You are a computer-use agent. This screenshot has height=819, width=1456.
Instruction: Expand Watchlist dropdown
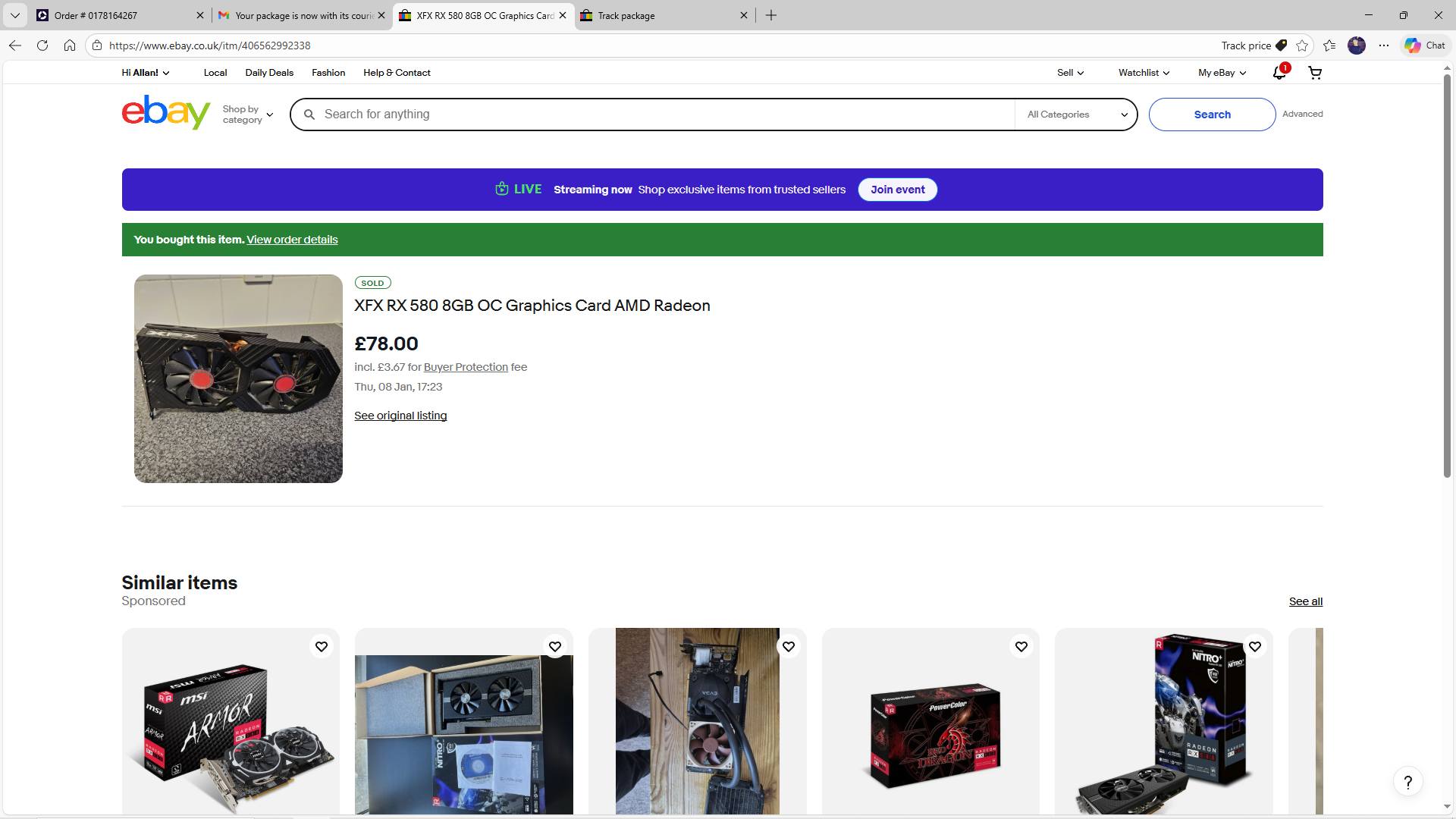pyautogui.click(x=1144, y=73)
